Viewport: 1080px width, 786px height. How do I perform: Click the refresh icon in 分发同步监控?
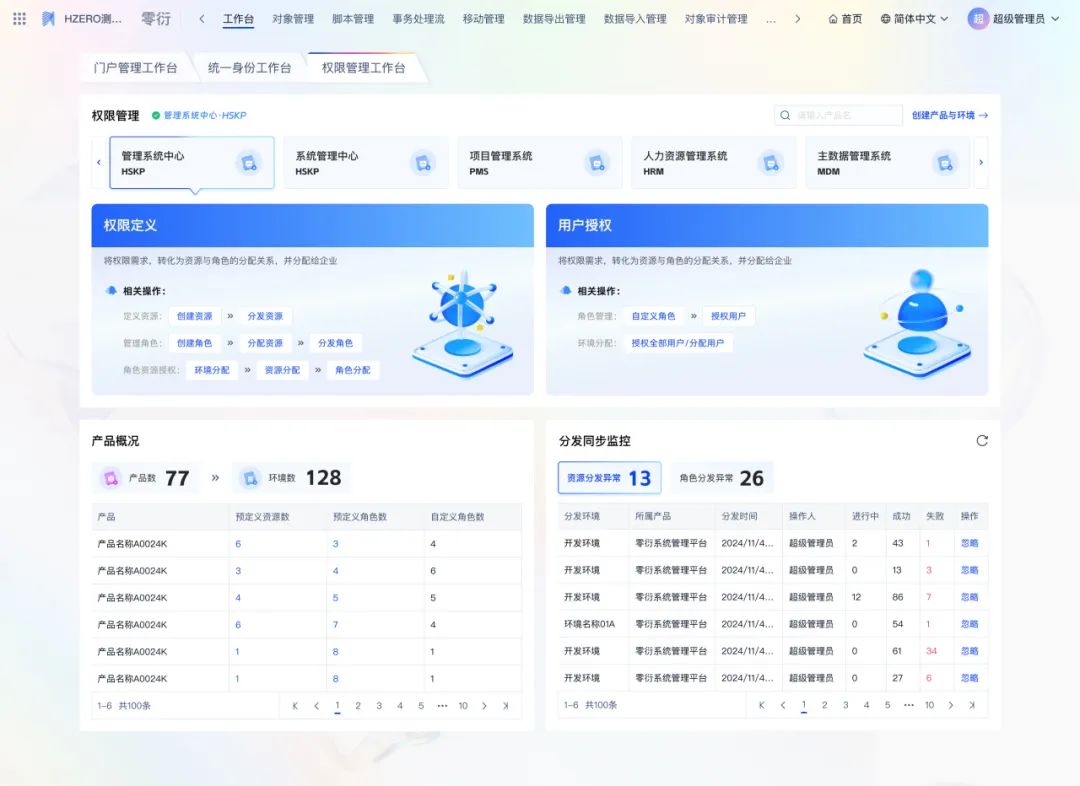click(981, 441)
